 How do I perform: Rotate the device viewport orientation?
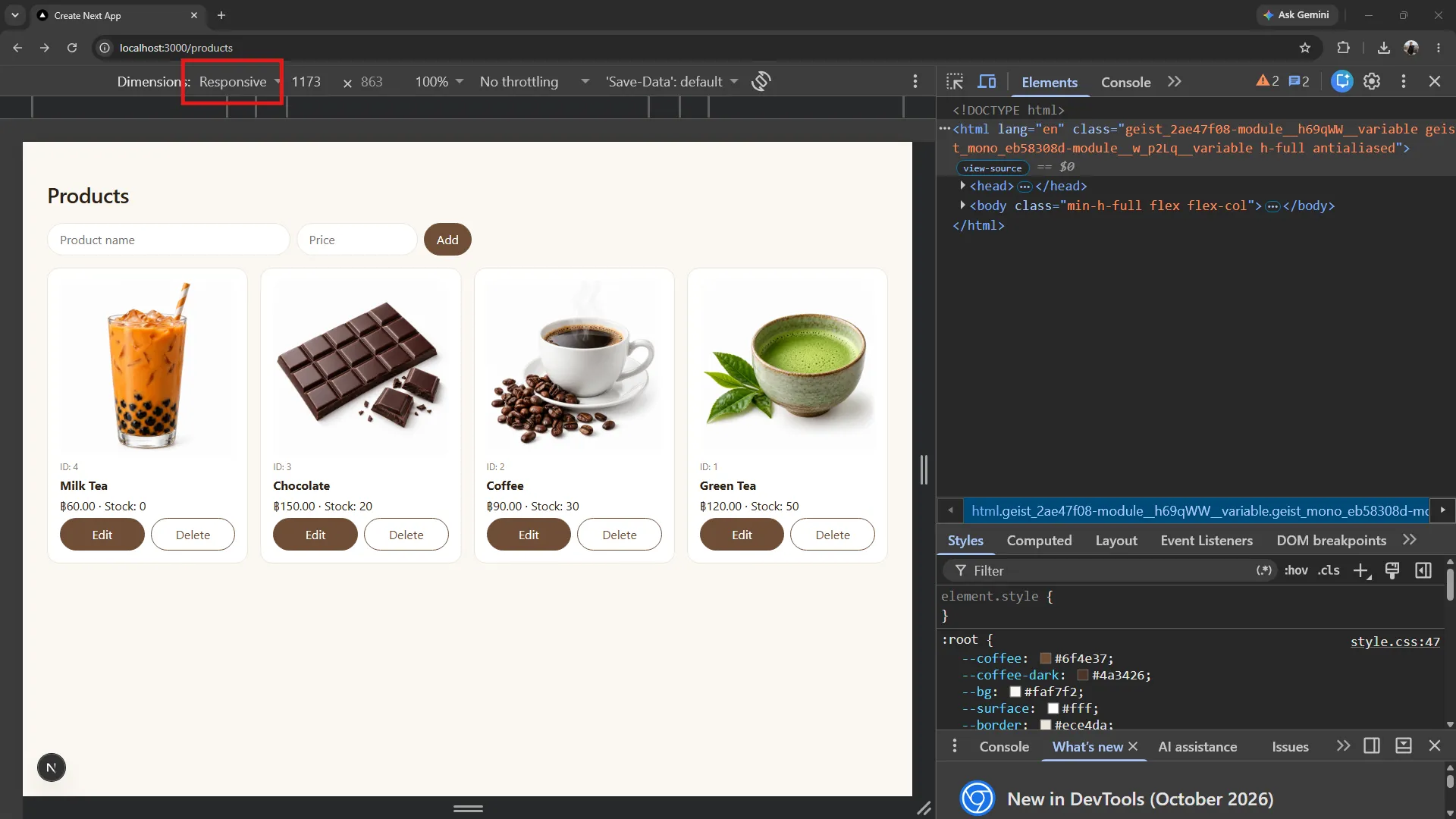761,81
